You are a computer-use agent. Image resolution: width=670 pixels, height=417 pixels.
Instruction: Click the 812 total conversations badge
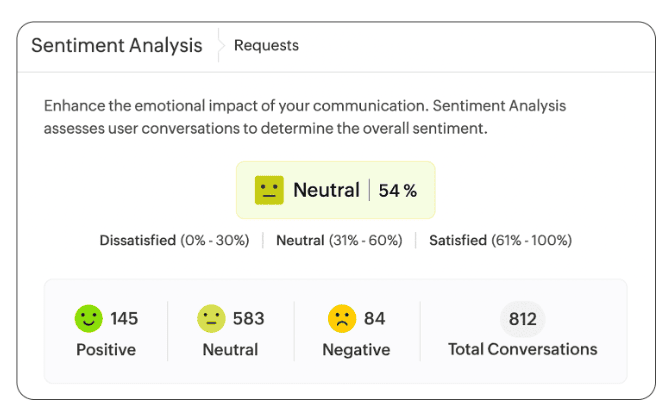(522, 319)
